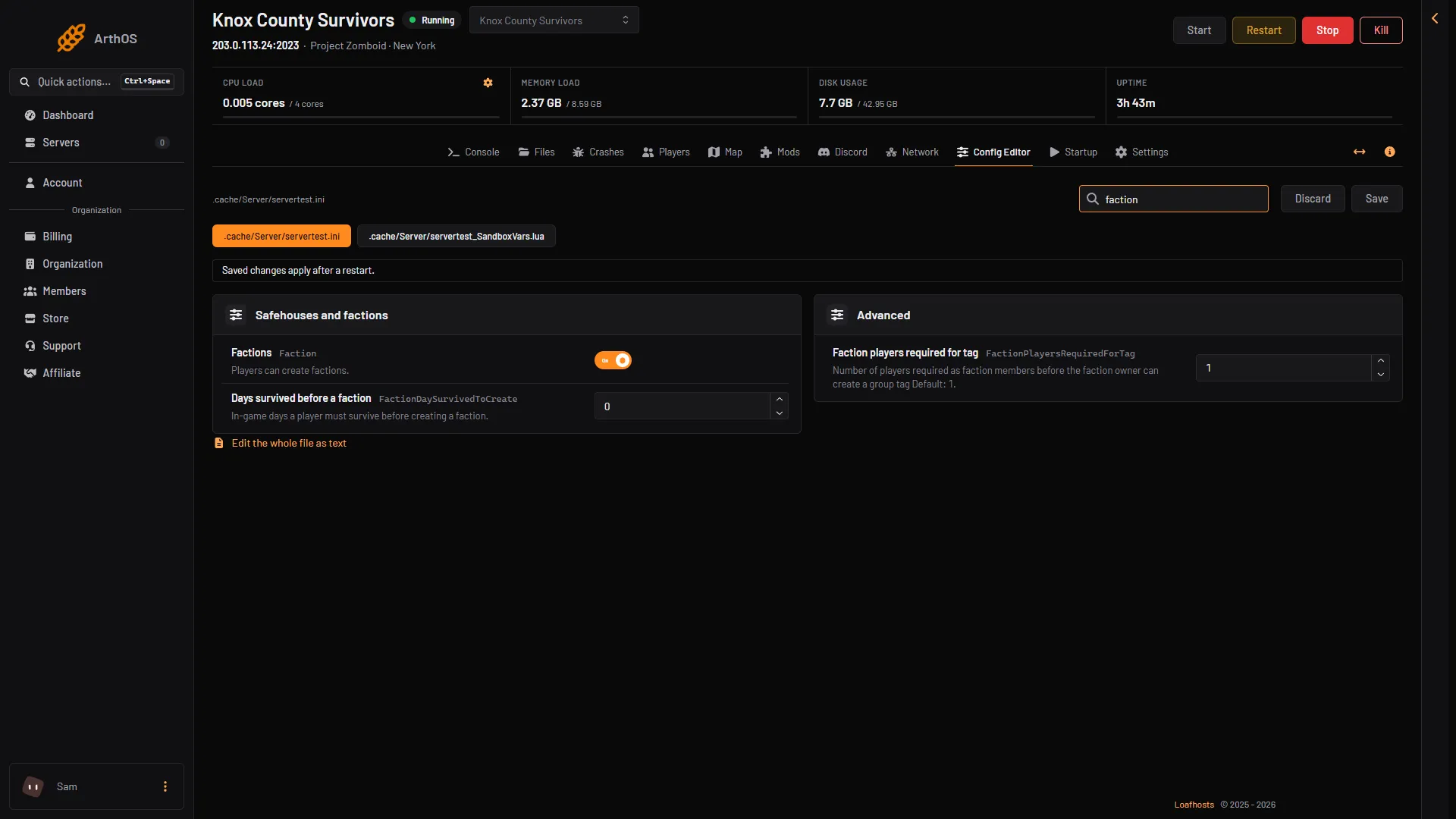1456x819 pixels.
Task: Decrement Faction players required for tag
Action: (x=1381, y=375)
